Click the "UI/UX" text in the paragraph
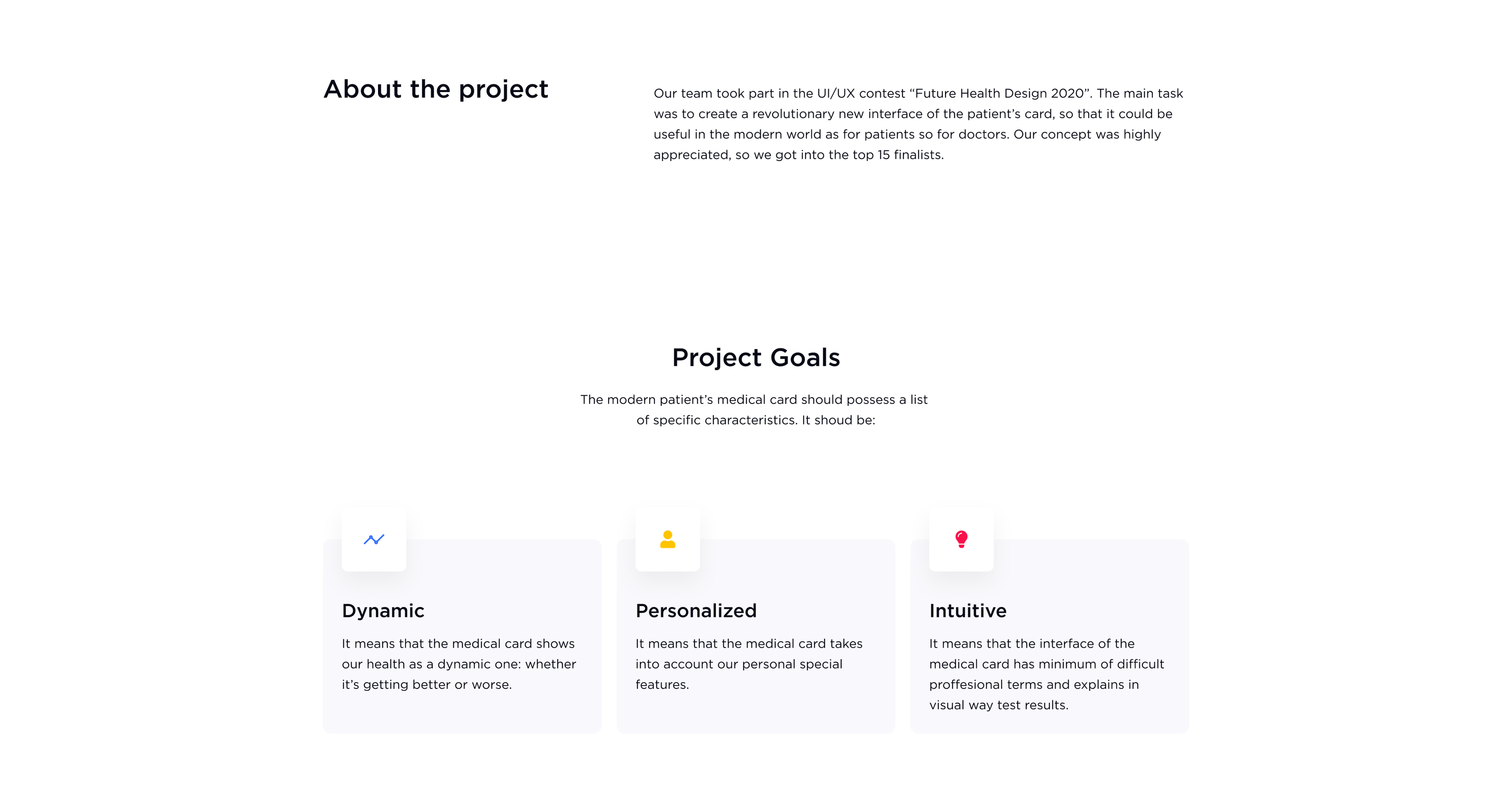1512x788 pixels. [832, 93]
